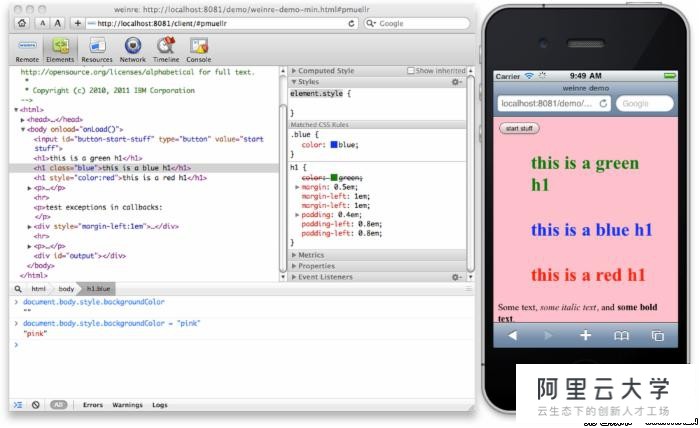Image resolution: width=700 pixels, height=428 pixels.
Task: Filter console by Errors
Action: click(x=93, y=405)
